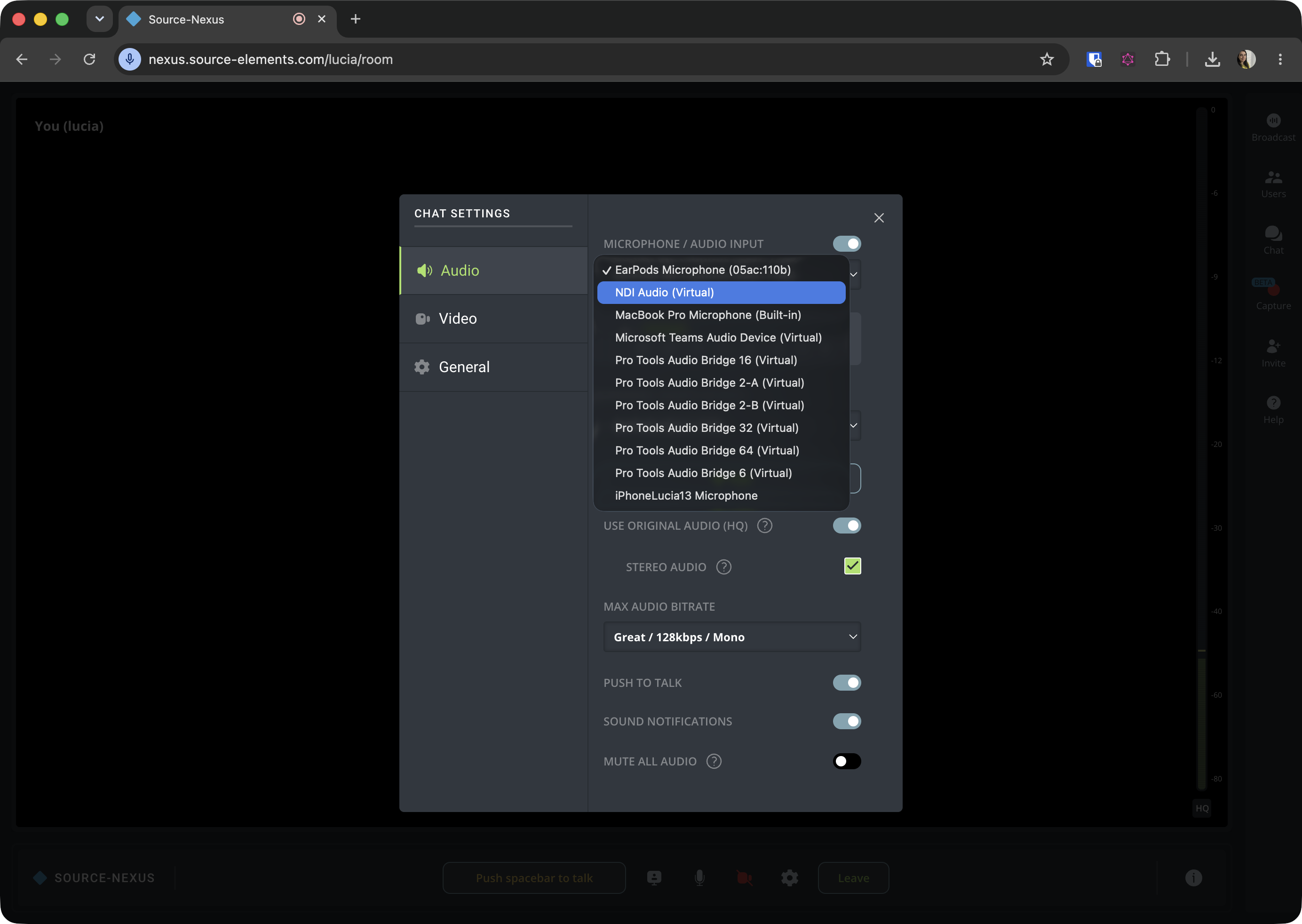Select Pro Tools Audio Bridge 2-B (Virtual)
Screen dimensions: 1302x924
[721, 405]
